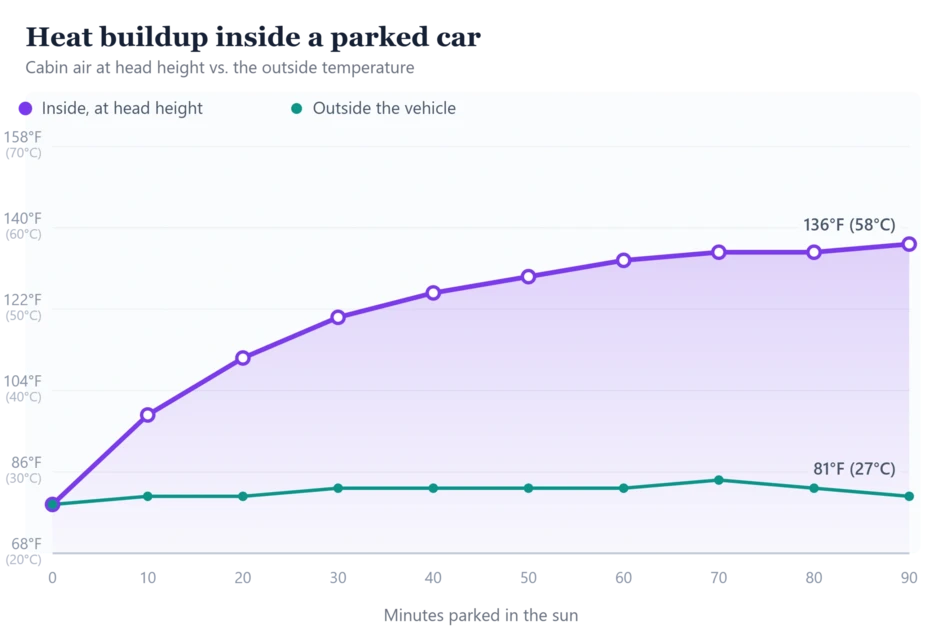940x636 pixels.
Task: Select inside data point at 50 minutes
Action: click(x=528, y=276)
